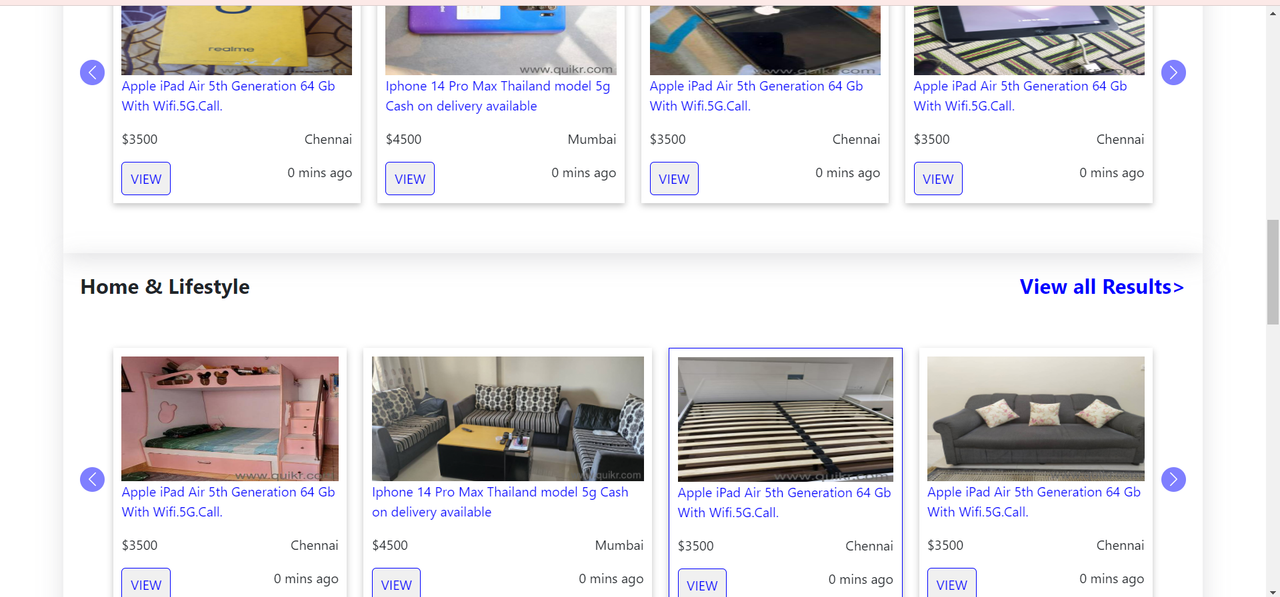Image resolution: width=1280 pixels, height=597 pixels.
Task: Open the purple phone listing photo
Action: (x=501, y=40)
